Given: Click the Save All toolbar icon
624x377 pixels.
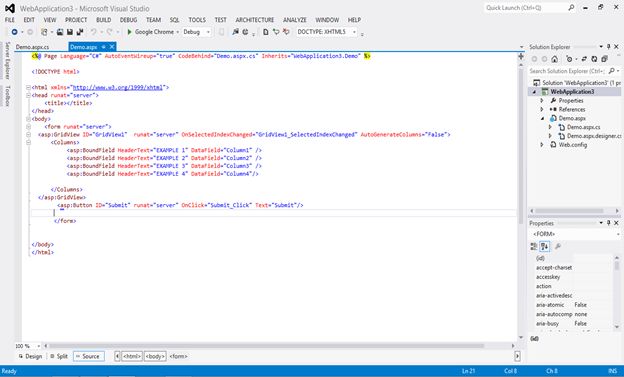Looking at the screenshot, I should pos(80,32).
